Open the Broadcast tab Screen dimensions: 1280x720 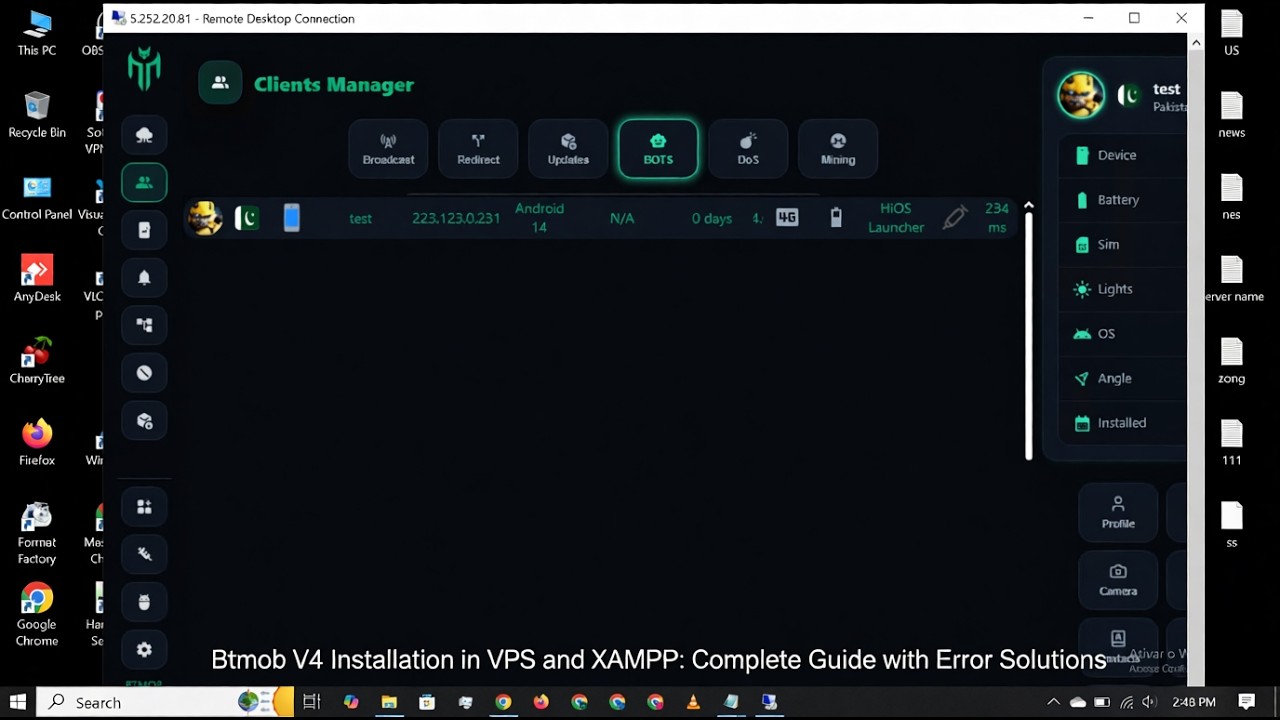[x=388, y=149]
